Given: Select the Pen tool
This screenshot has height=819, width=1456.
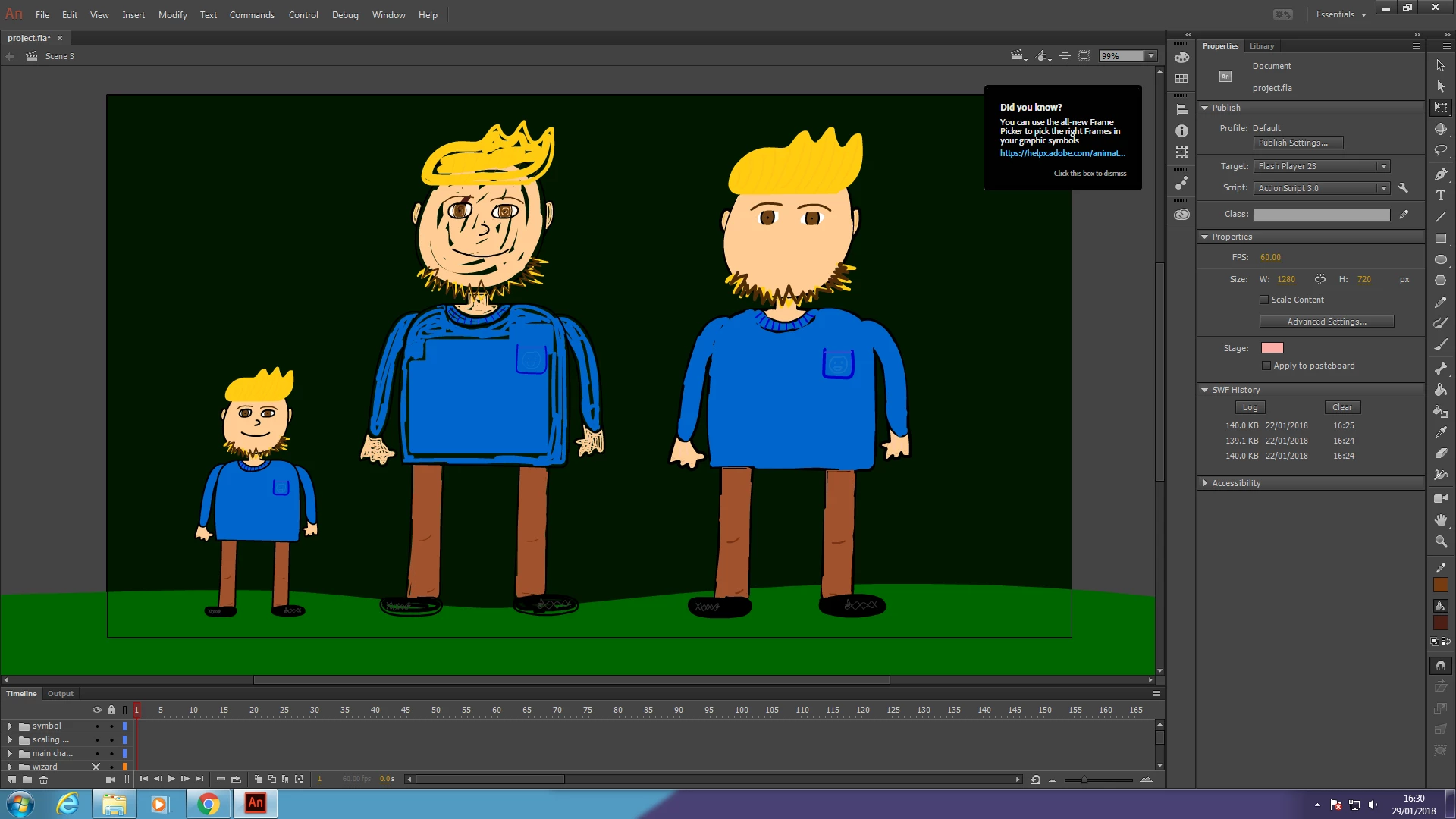Looking at the screenshot, I should click(1441, 174).
